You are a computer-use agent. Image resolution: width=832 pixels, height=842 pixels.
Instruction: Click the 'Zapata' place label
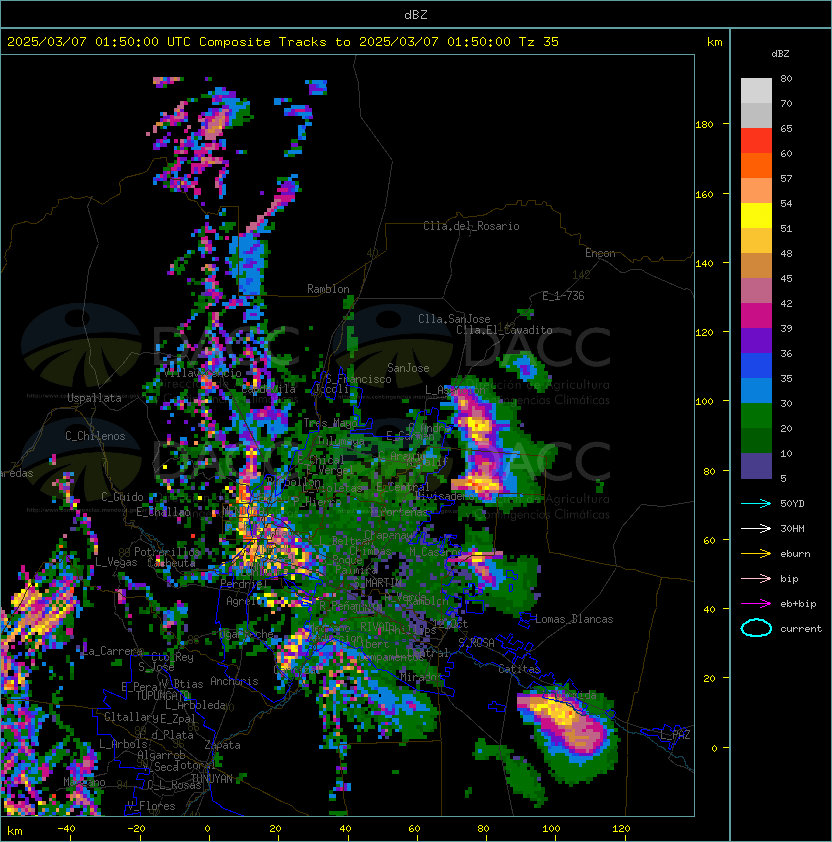coord(222,745)
